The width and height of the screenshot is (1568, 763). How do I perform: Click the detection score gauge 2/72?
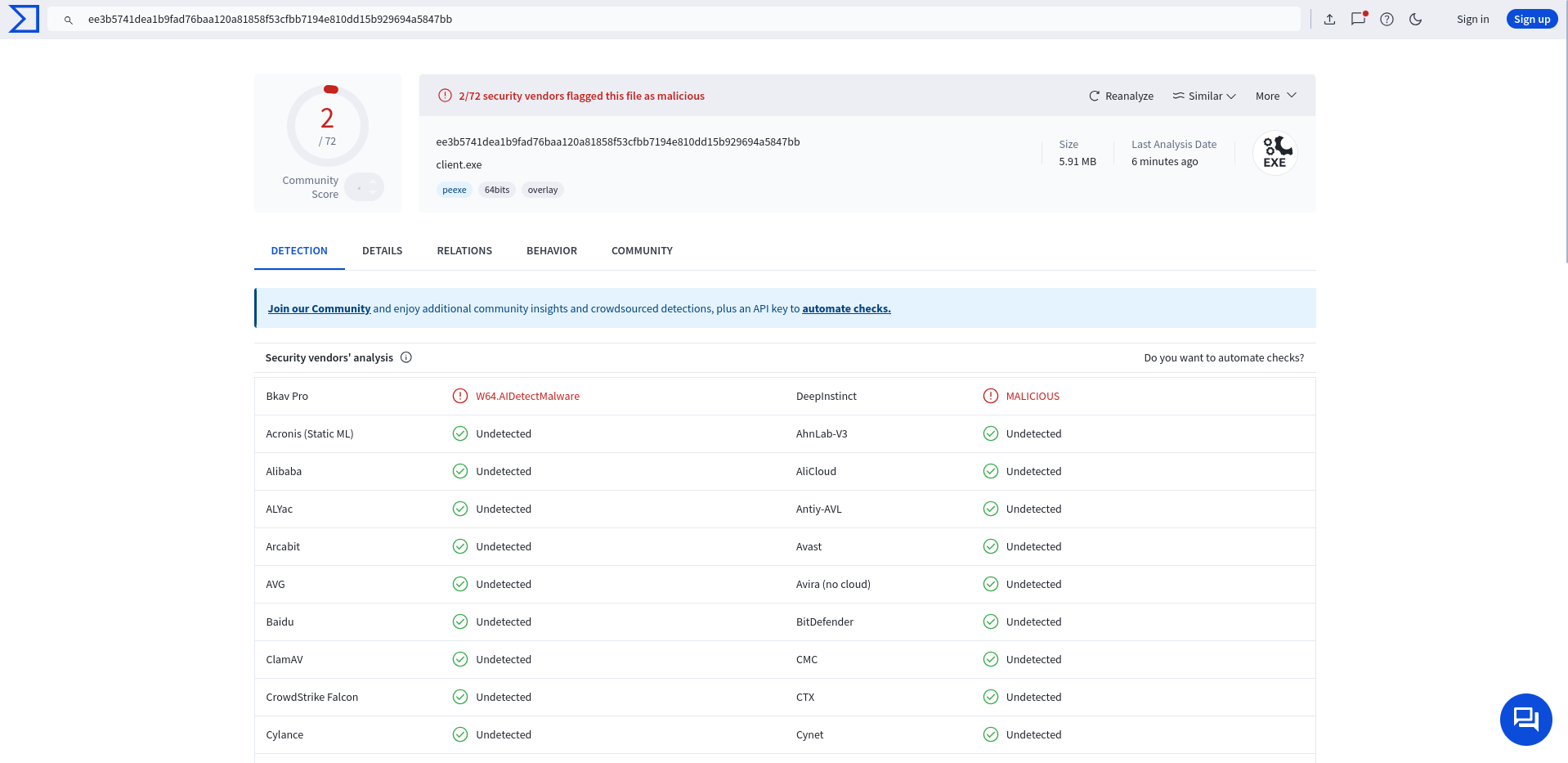click(x=328, y=126)
